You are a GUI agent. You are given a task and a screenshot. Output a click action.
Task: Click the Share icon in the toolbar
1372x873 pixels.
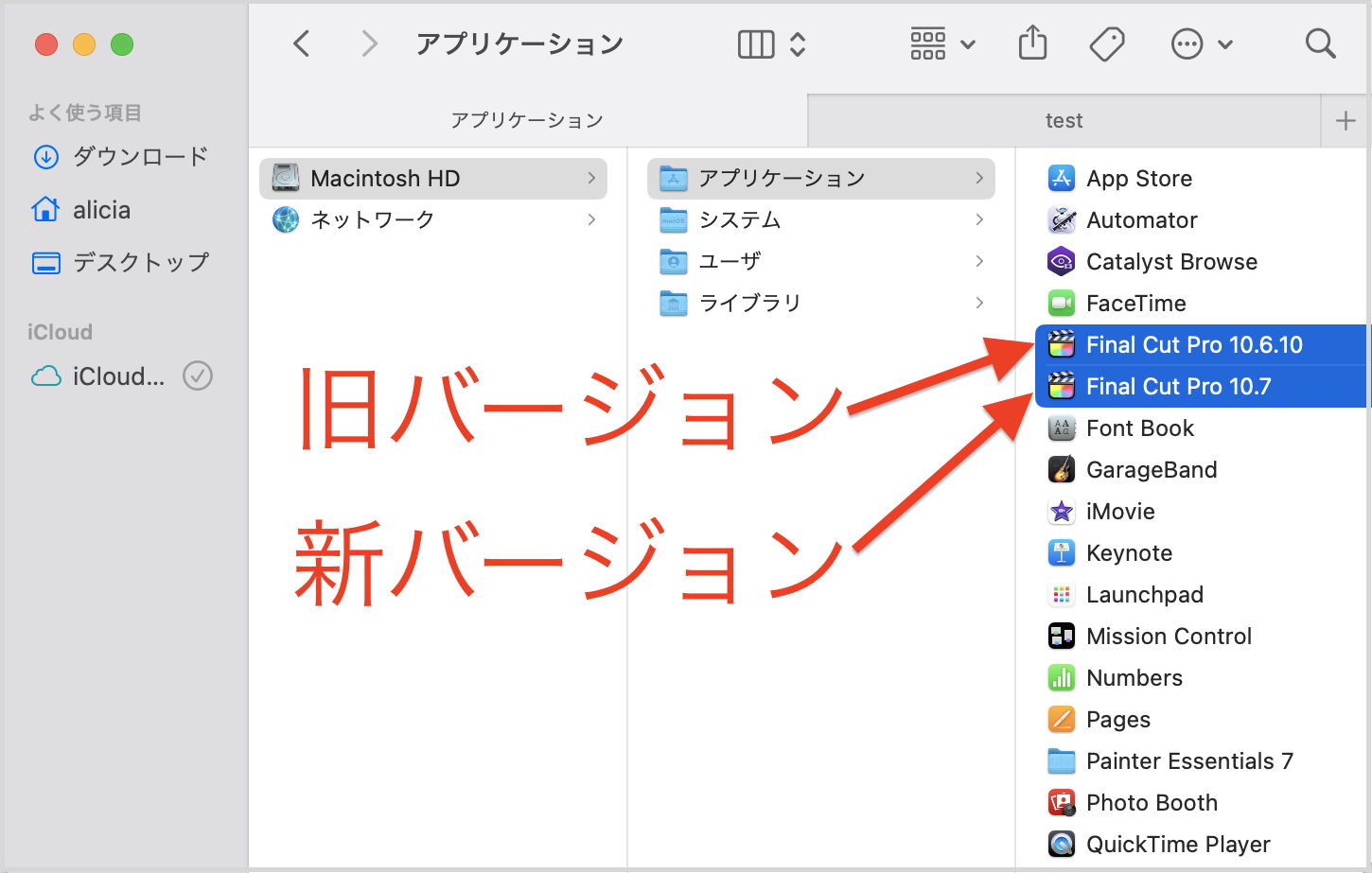[1032, 43]
